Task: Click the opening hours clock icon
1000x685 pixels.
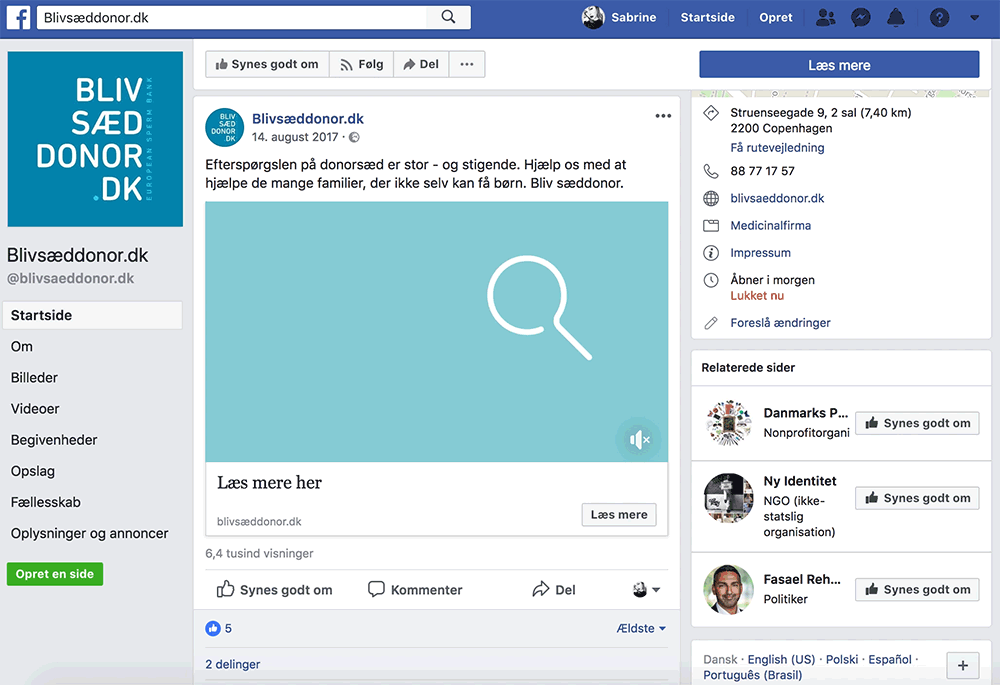Action: [x=711, y=280]
